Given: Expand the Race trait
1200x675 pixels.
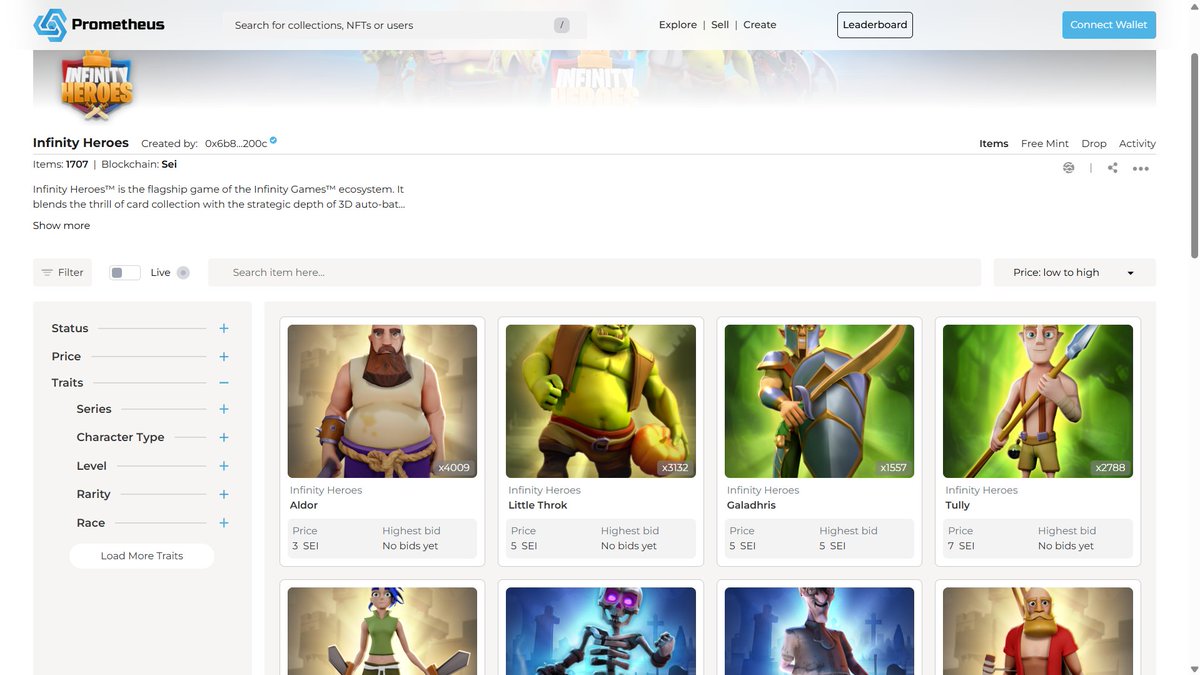Looking at the screenshot, I should [224, 523].
